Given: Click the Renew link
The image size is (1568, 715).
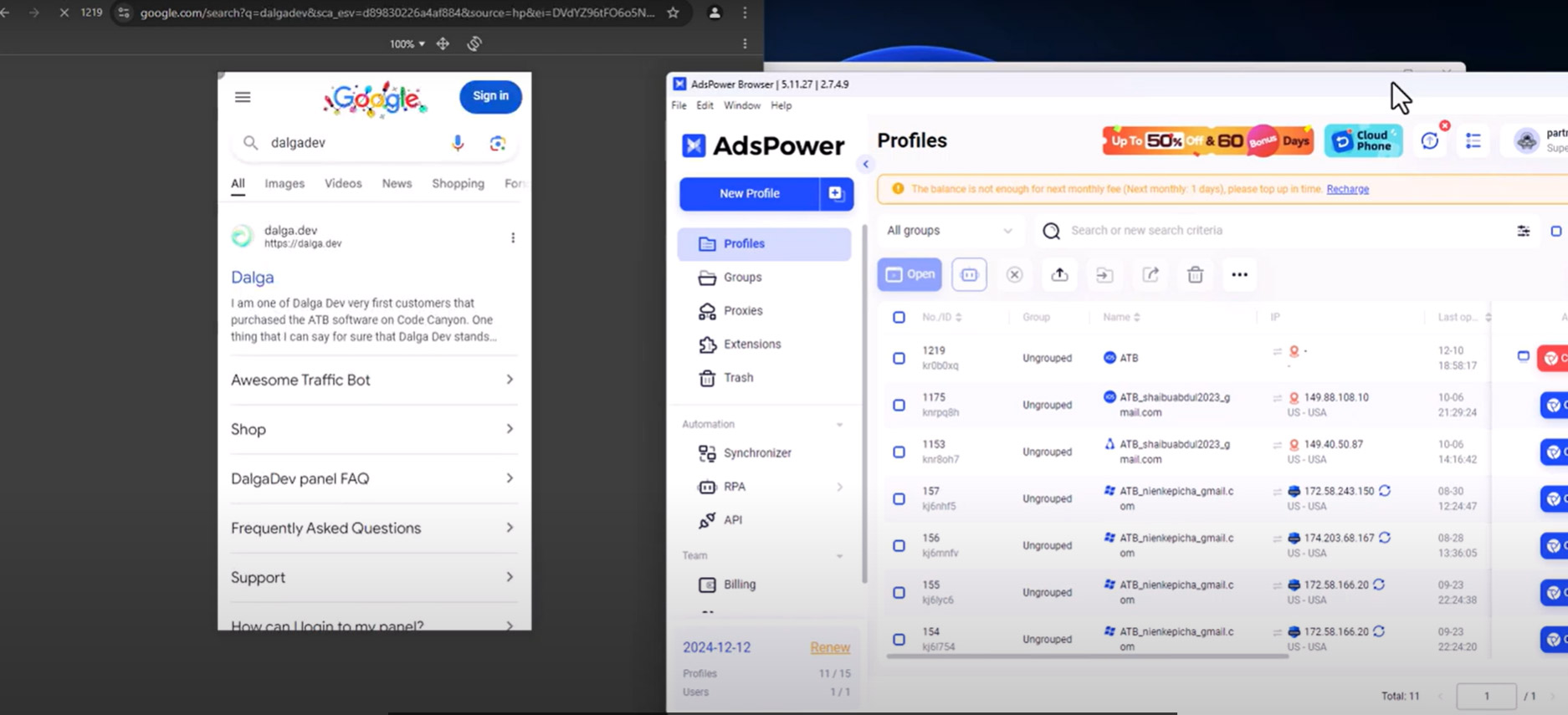Looking at the screenshot, I should [829, 647].
